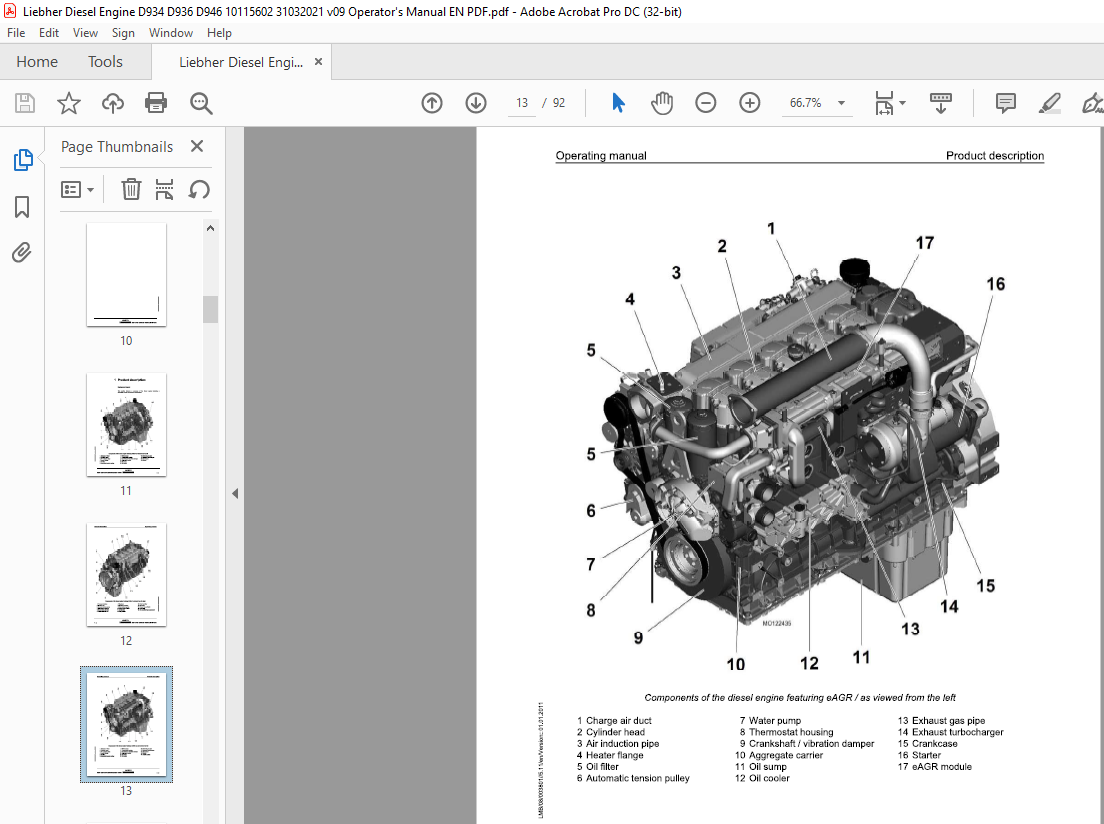
Task: Open the Sign menu
Action: point(123,33)
